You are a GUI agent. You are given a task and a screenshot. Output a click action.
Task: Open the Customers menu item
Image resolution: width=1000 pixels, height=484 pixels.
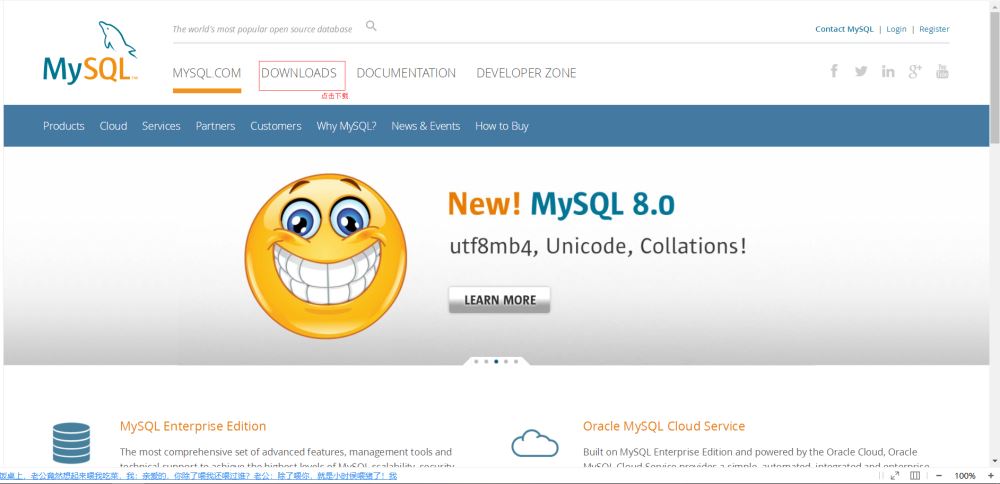pos(276,126)
